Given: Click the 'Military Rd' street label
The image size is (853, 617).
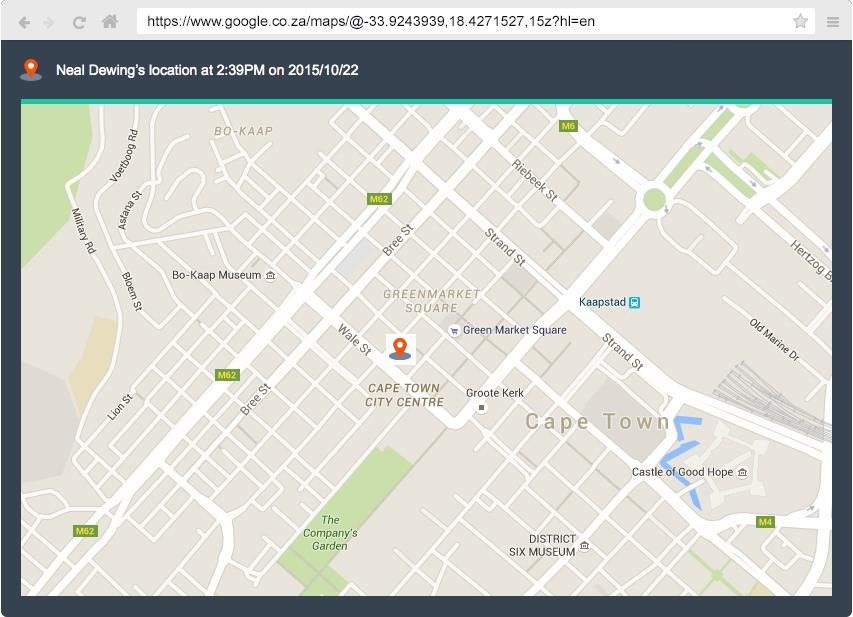Looking at the screenshot, I should tap(83, 231).
